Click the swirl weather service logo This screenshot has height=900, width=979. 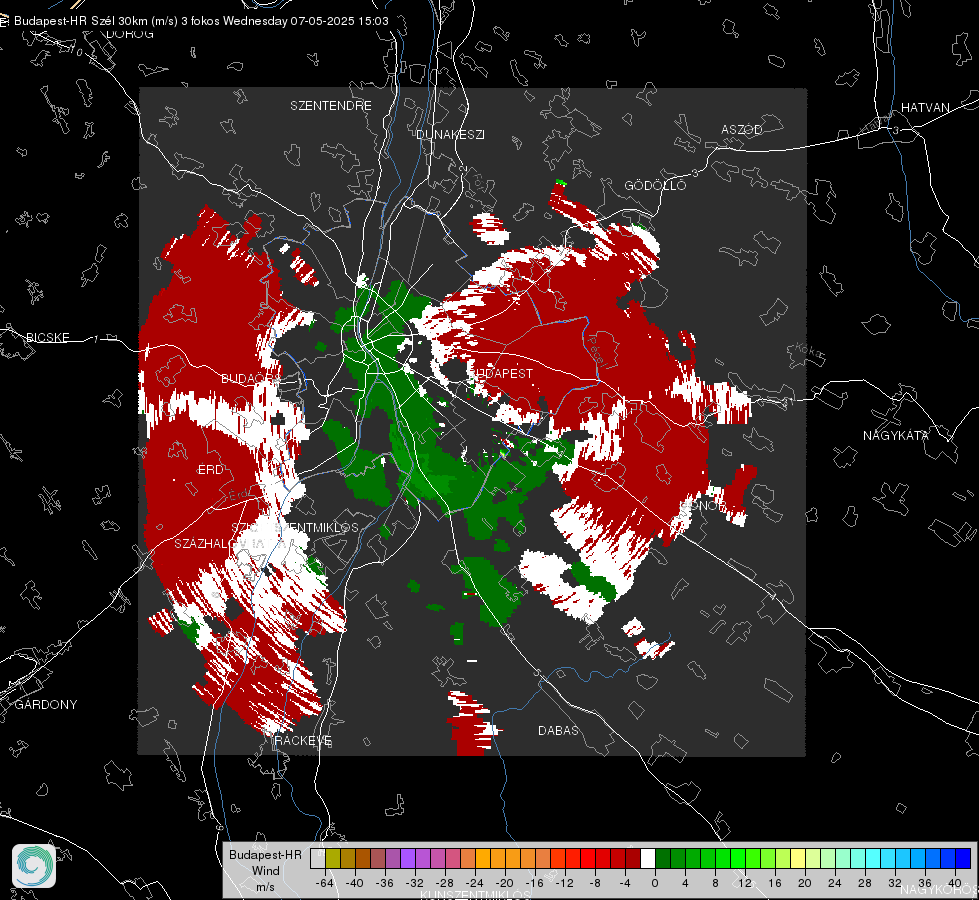[34, 866]
